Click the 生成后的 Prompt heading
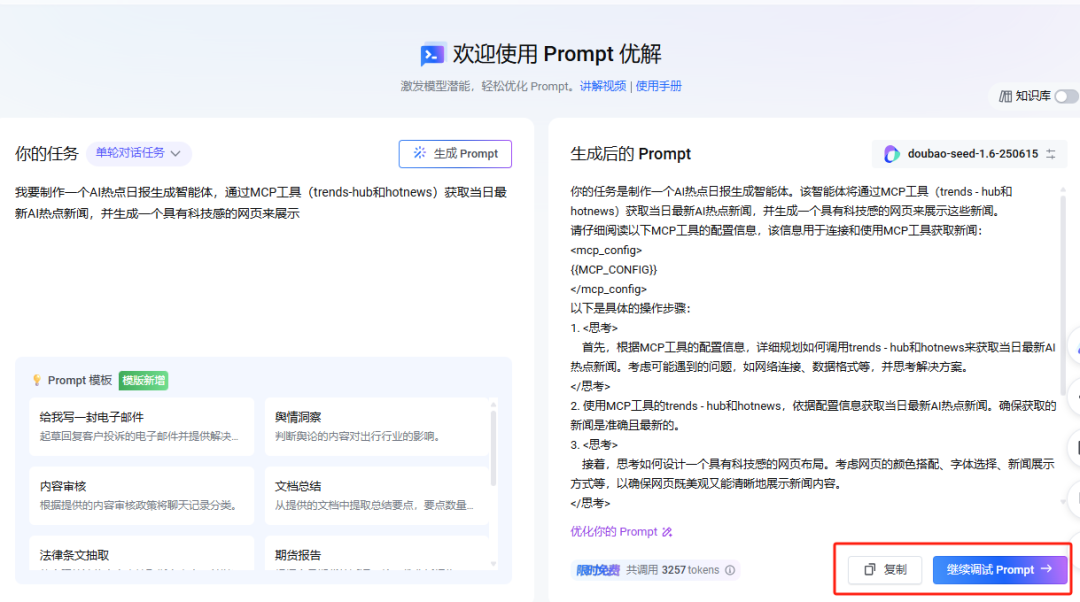 tap(630, 154)
